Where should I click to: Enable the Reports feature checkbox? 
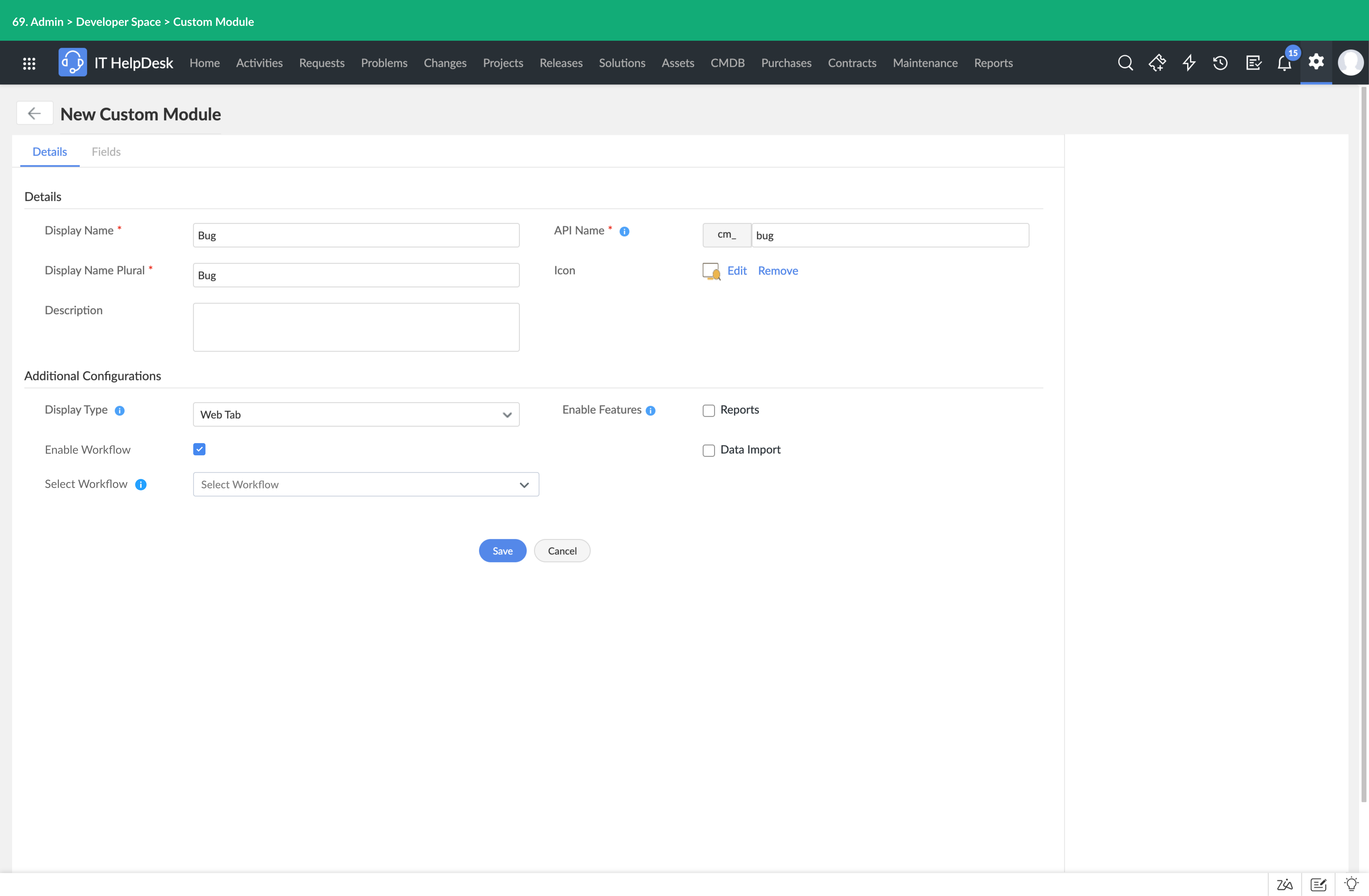709,411
